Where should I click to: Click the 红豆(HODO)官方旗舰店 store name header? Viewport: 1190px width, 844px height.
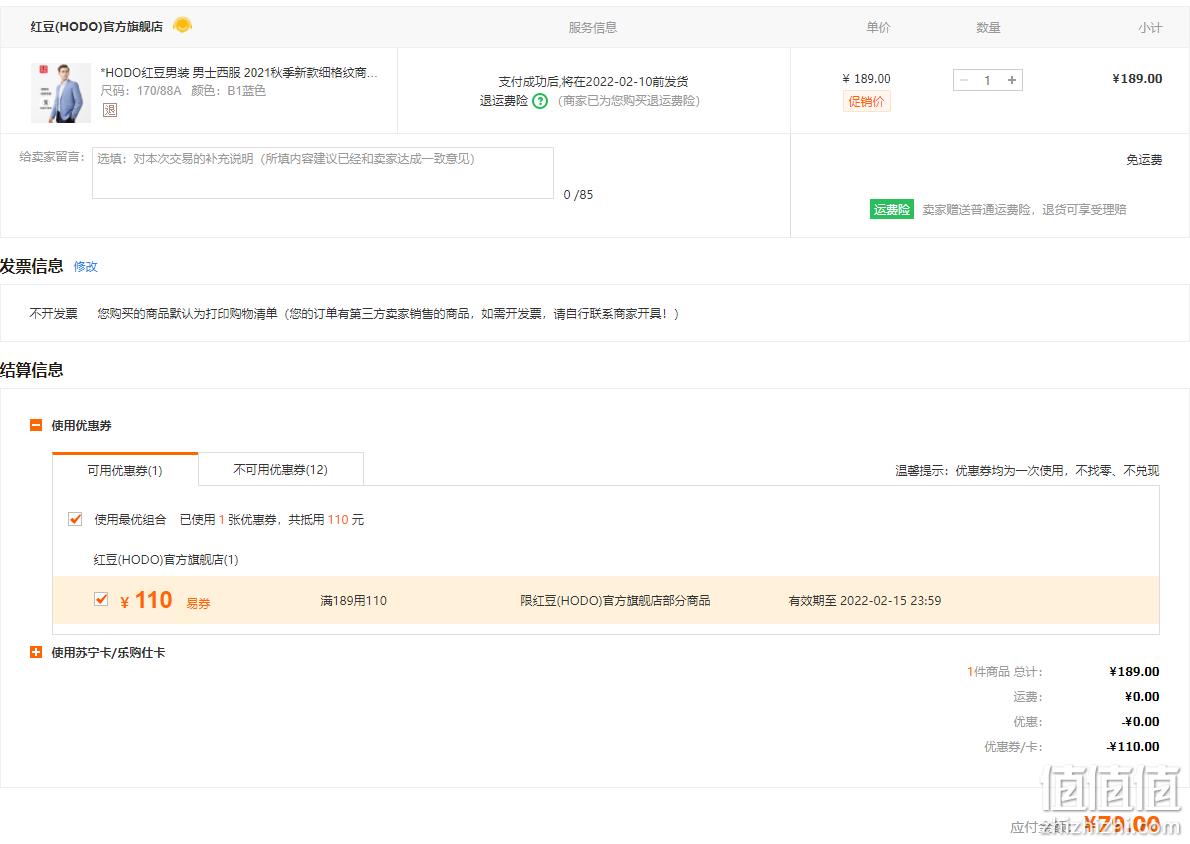coord(96,27)
